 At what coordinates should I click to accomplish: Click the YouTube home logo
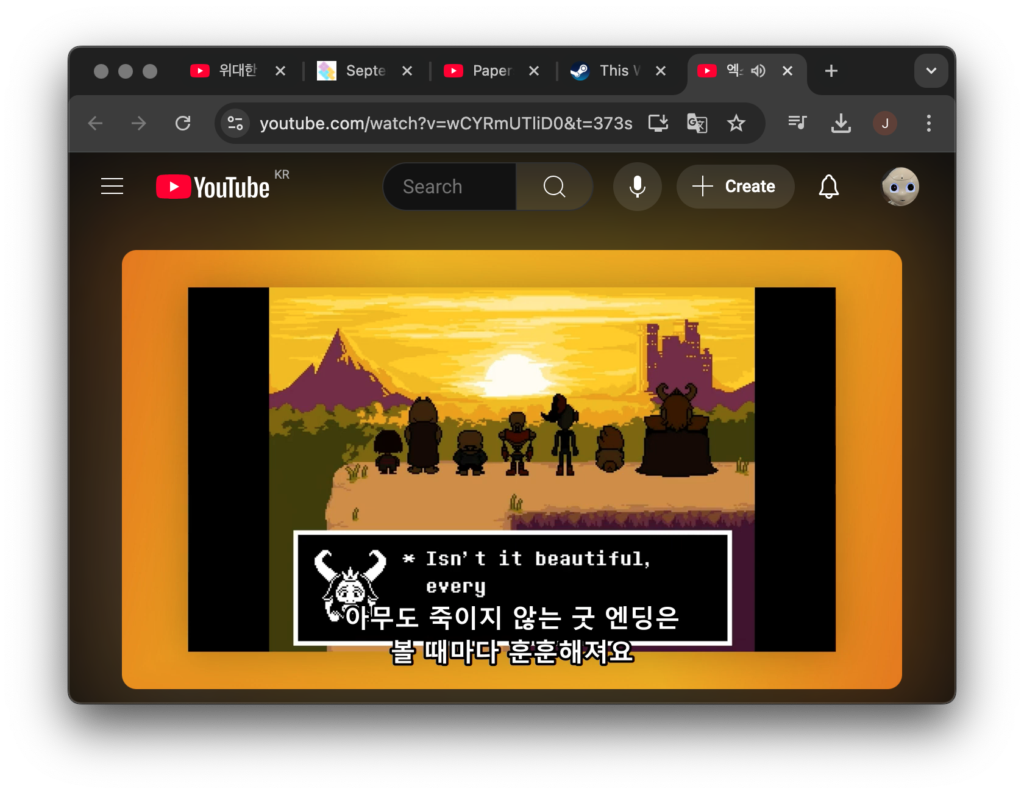tap(213, 187)
